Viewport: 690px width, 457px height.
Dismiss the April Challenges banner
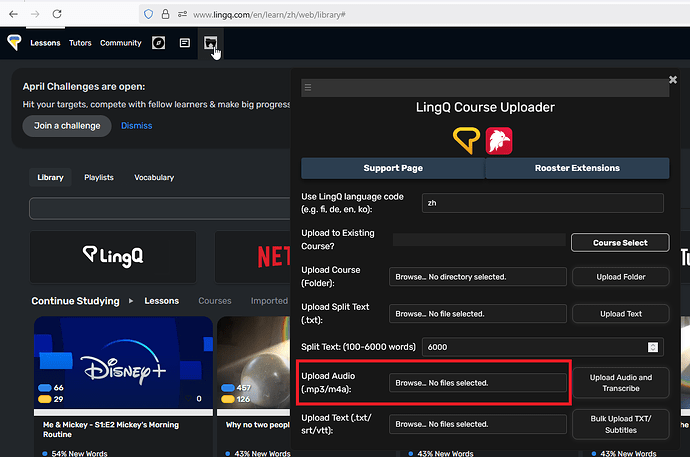[136, 126]
